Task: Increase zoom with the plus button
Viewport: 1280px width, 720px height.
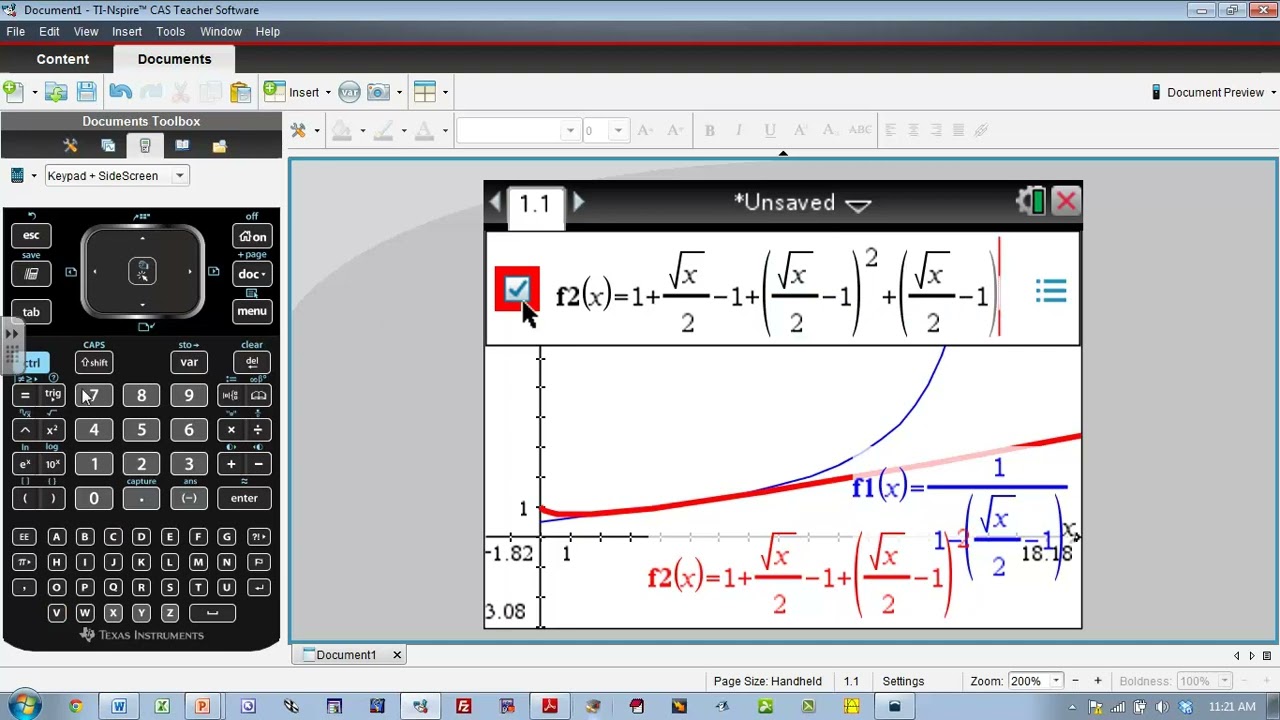Action: coord(1097,681)
